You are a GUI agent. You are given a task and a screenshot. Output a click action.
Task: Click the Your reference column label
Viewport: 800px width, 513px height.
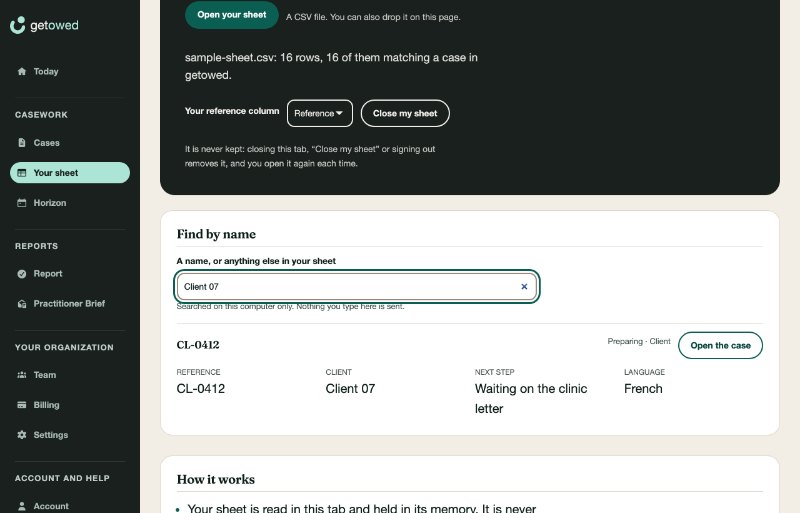[x=232, y=111]
